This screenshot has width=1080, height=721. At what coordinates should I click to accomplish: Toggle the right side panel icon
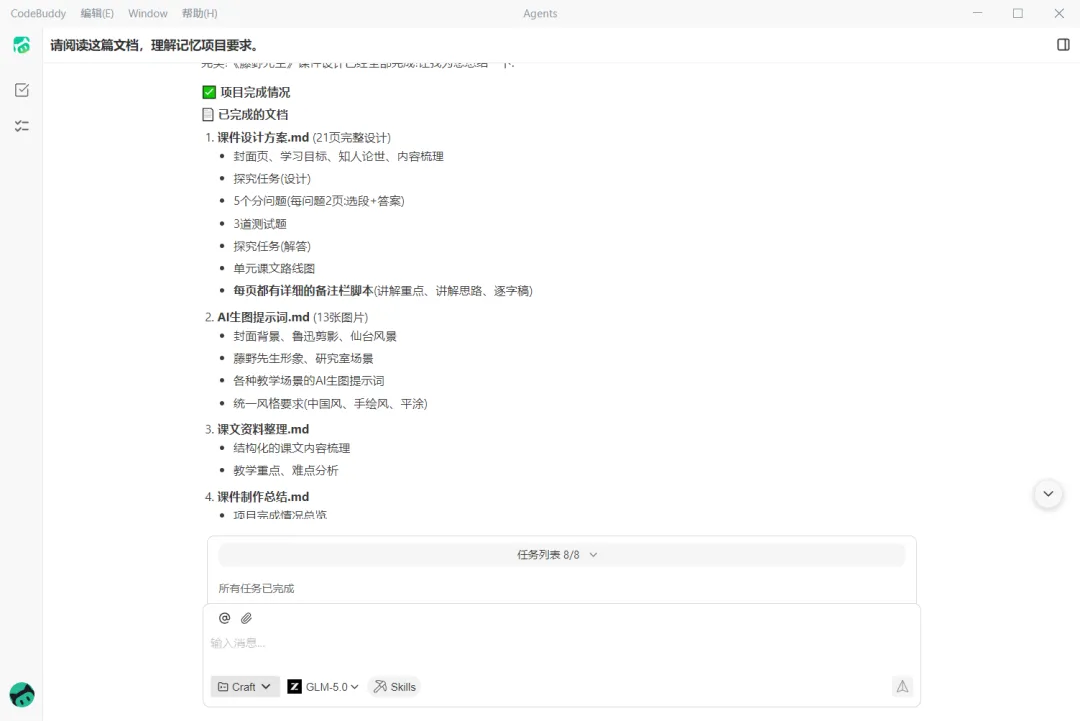point(1063,45)
